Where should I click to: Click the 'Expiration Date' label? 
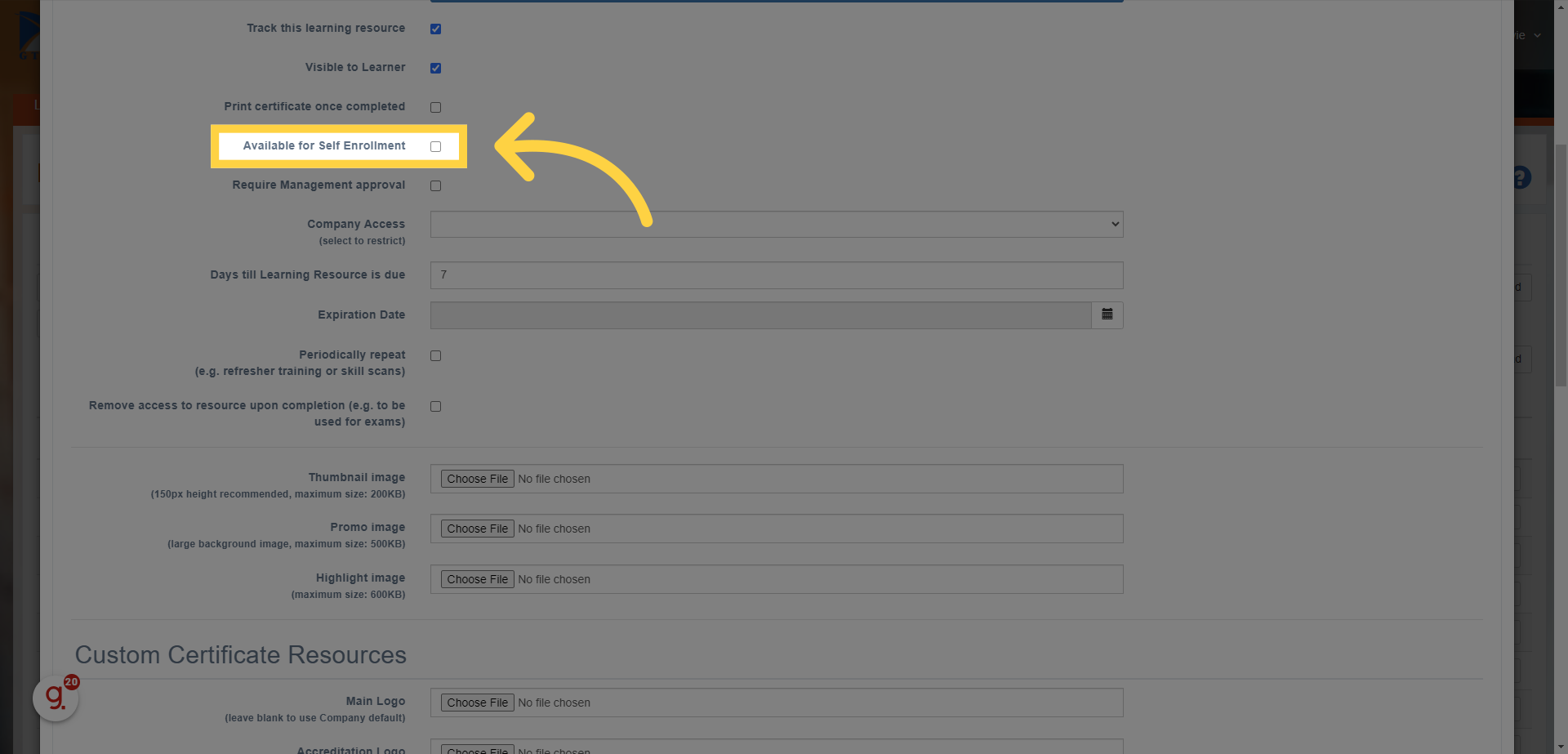coord(362,315)
